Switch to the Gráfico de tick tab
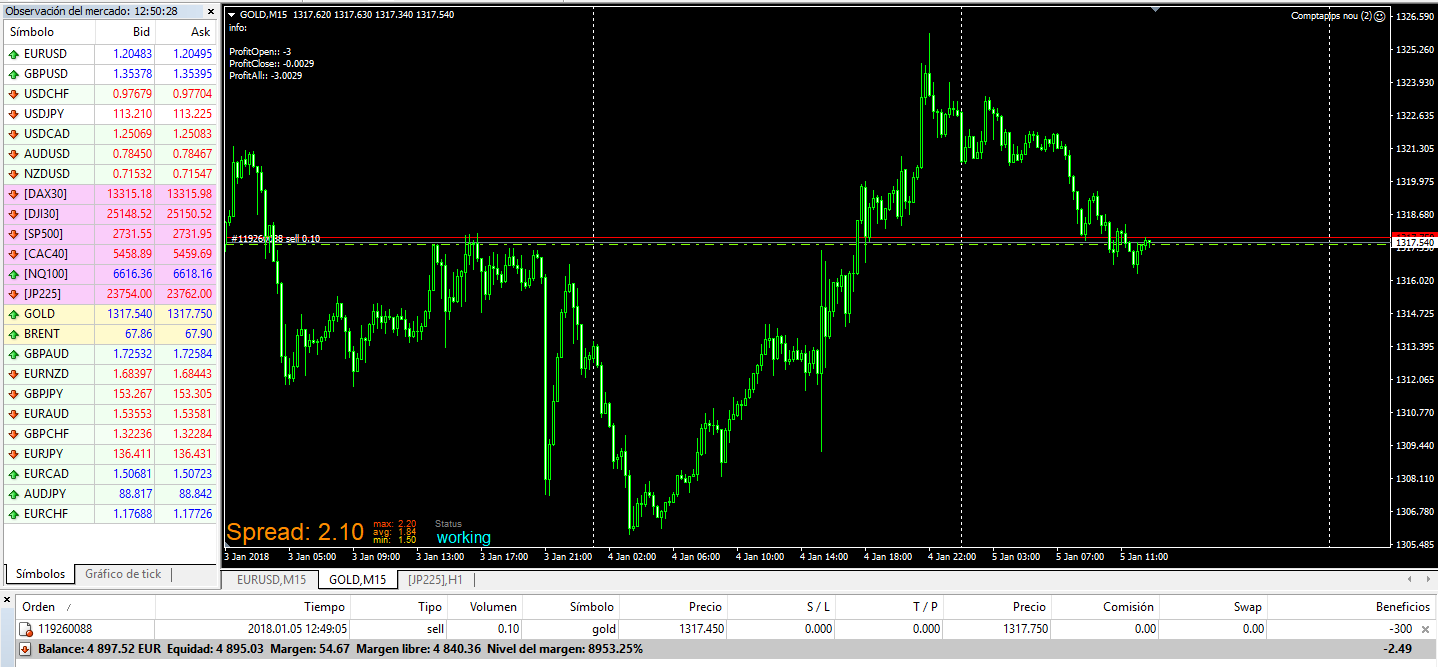1438x667 pixels. point(123,574)
